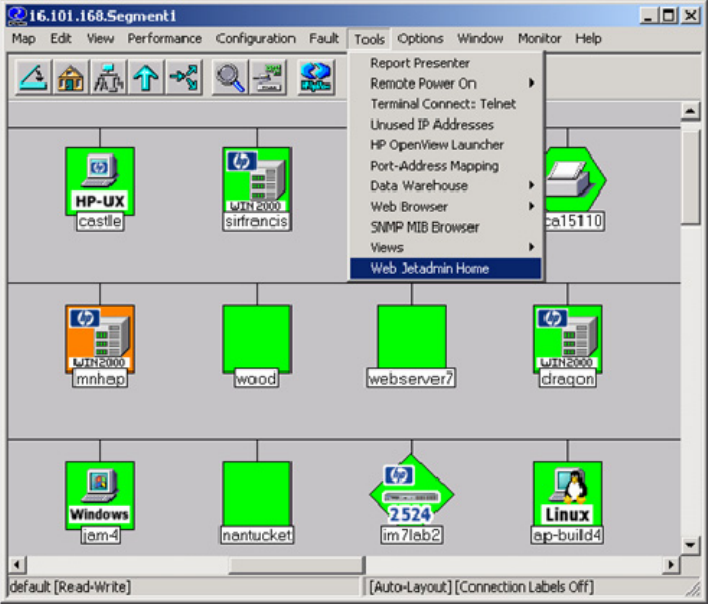Open the Performance menu
The width and height of the screenshot is (708, 604).
coord(164,39)
